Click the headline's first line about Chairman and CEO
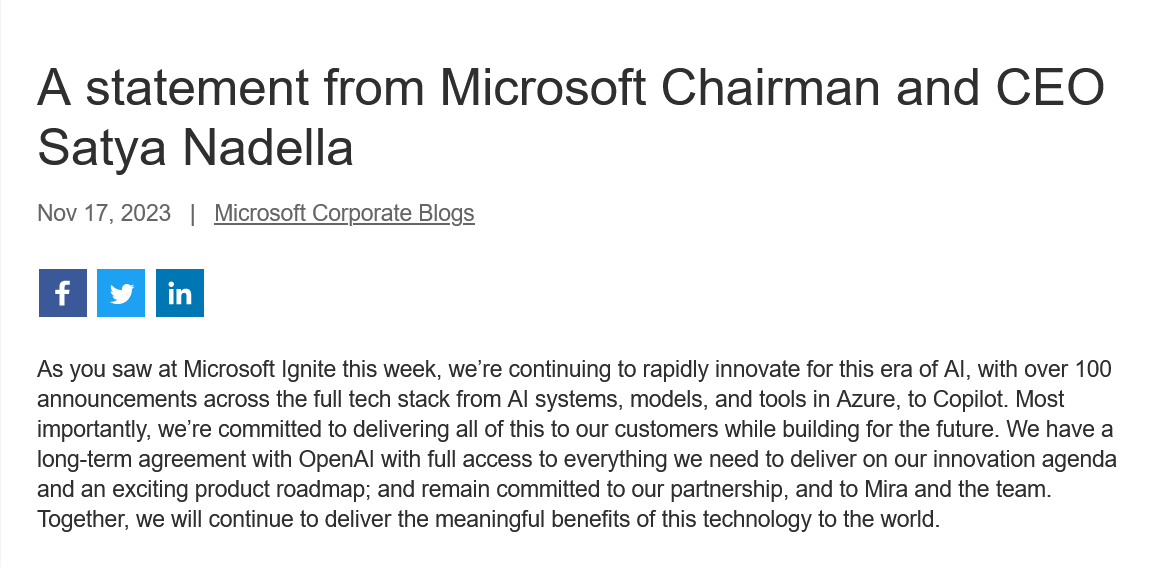This screenshot has width=1164, height=567. point(571,87)
